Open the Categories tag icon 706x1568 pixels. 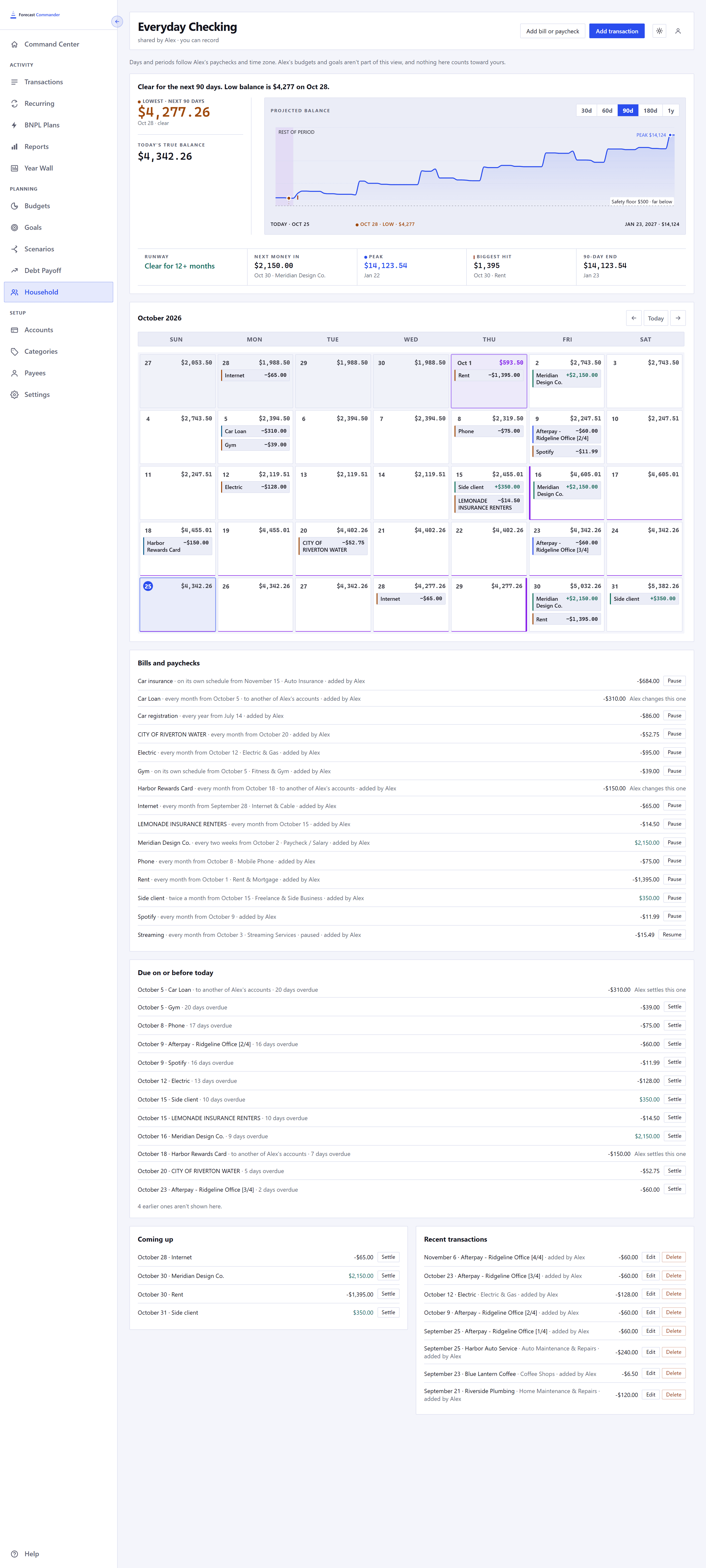[15, 352]
